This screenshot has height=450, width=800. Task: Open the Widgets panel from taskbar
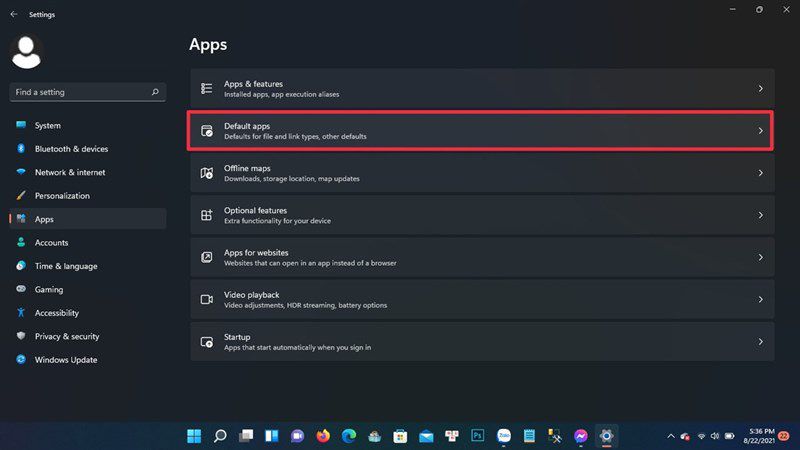point(271,436)
